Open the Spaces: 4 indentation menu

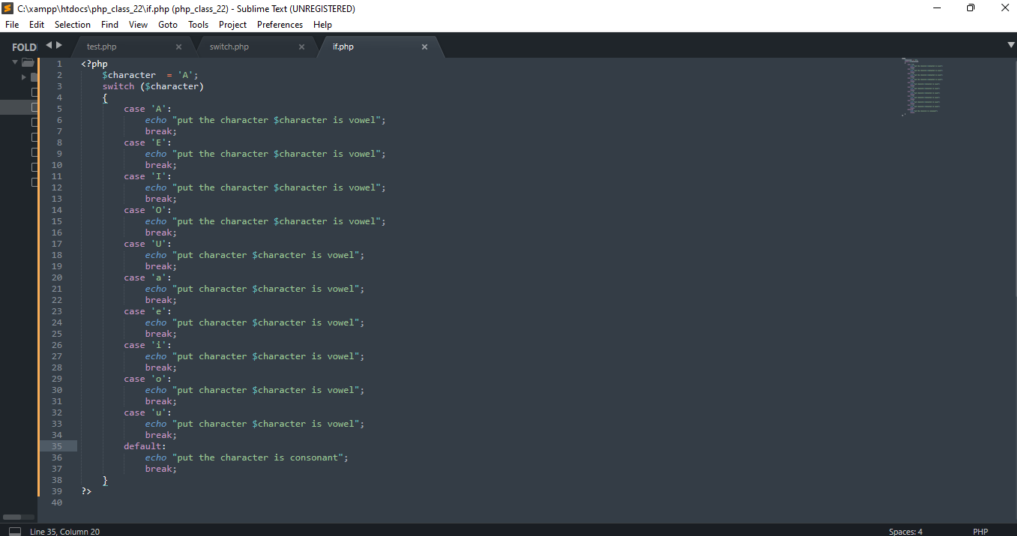click(905, 531)
